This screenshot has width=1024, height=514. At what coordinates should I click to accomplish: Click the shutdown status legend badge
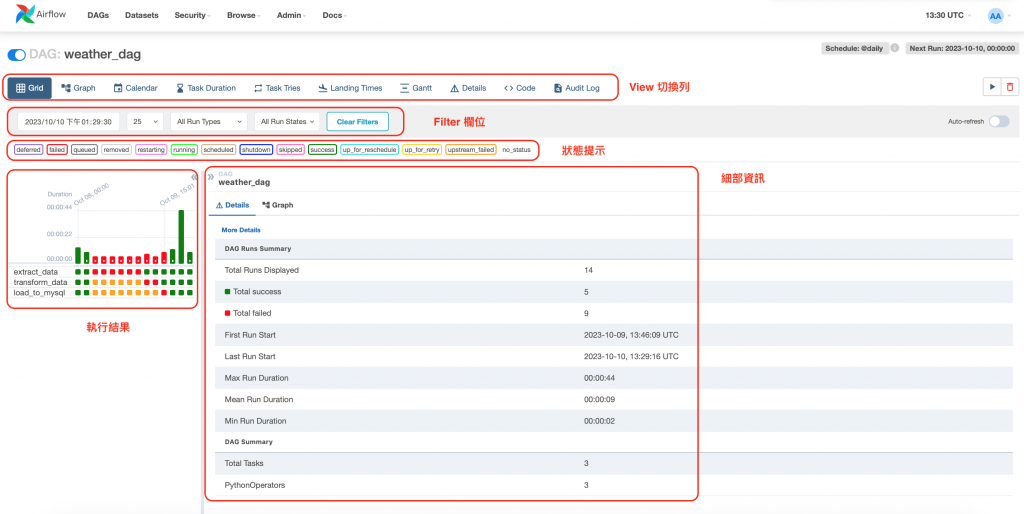click(256, 150)
